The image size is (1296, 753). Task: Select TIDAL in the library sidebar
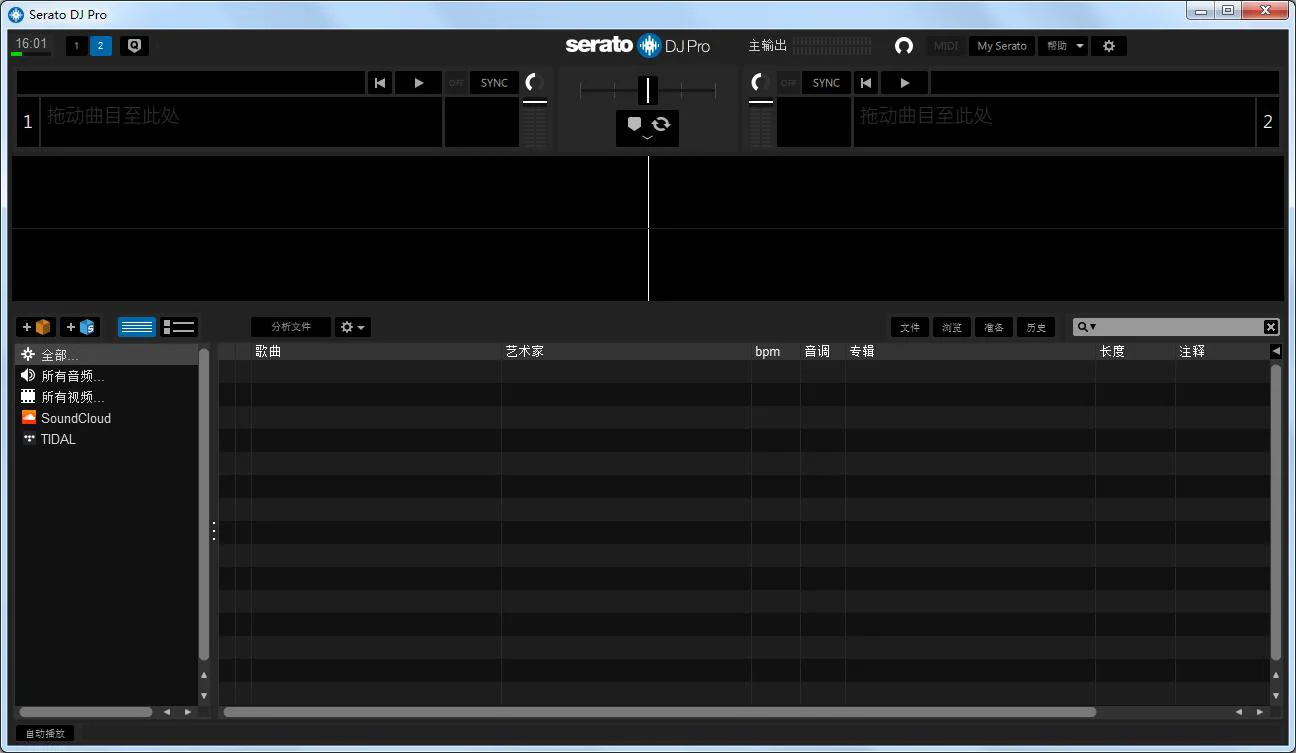click(x=58, y=439)
